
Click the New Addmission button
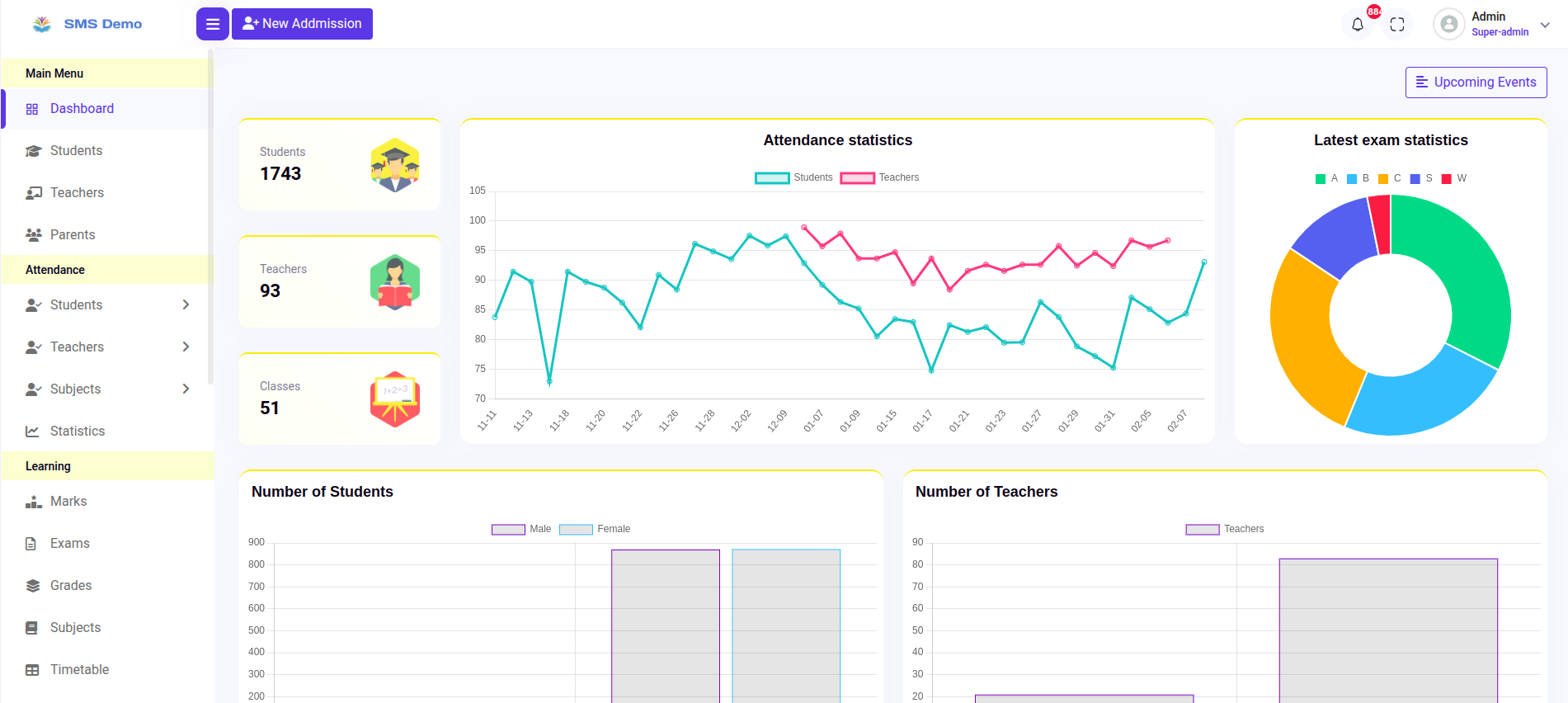coord(302,24)
